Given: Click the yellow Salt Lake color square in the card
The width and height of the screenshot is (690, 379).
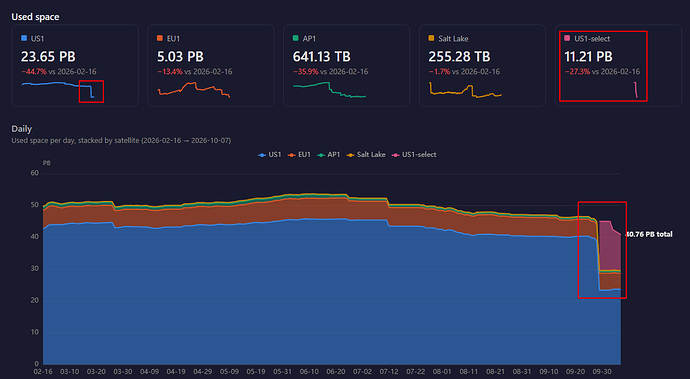Looking at the screenshot, I should coord(431,38).
